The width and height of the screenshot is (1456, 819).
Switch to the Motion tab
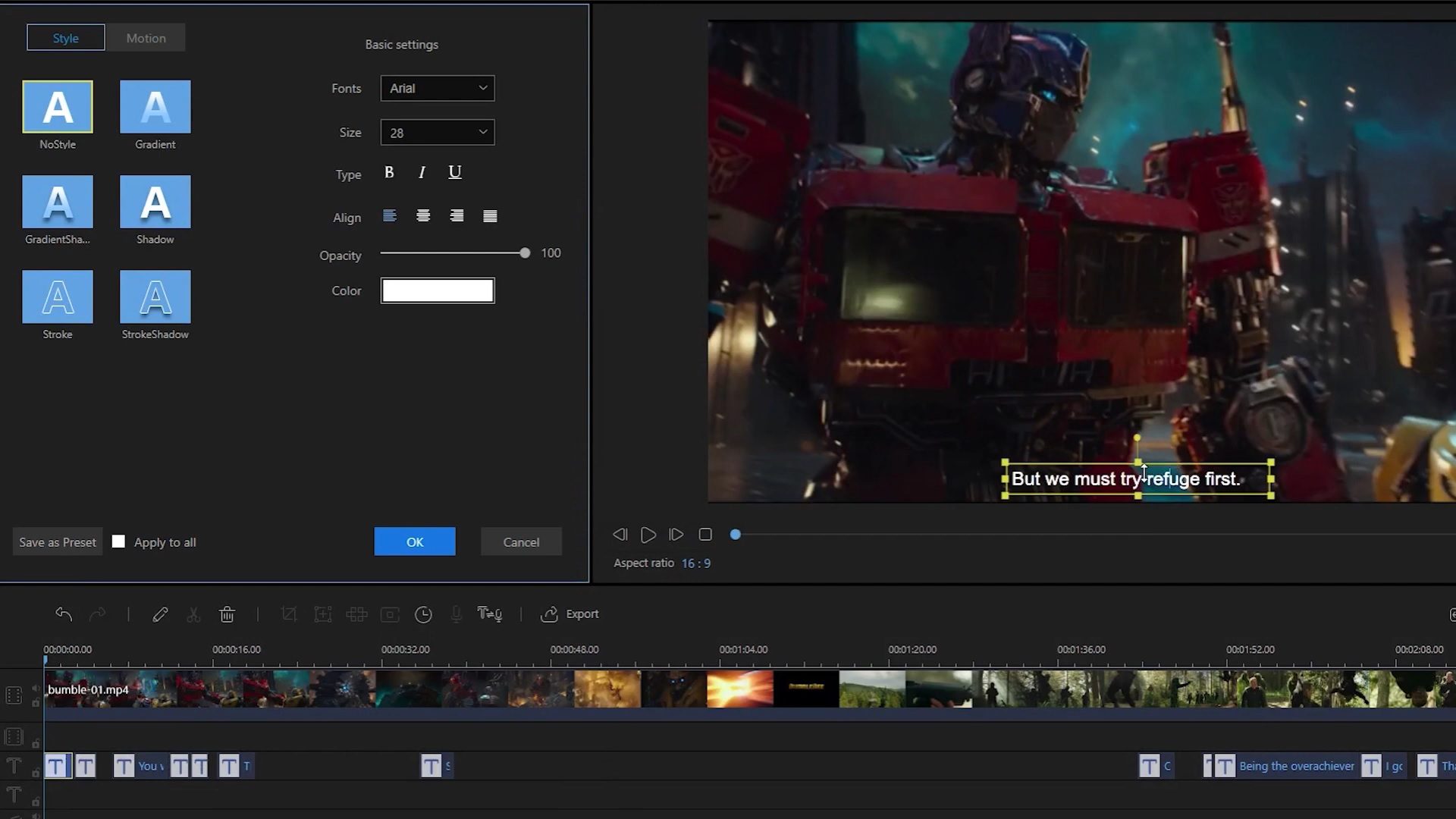[x=146, y=37]
